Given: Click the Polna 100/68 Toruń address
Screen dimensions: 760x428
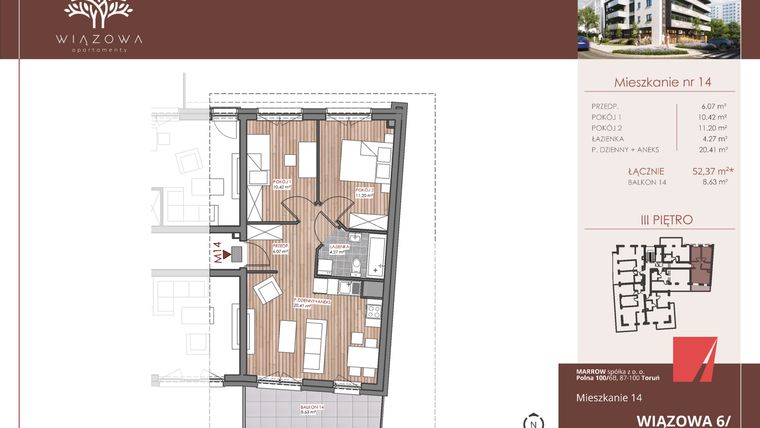Looking at the screenshot, I should (618, 378).
